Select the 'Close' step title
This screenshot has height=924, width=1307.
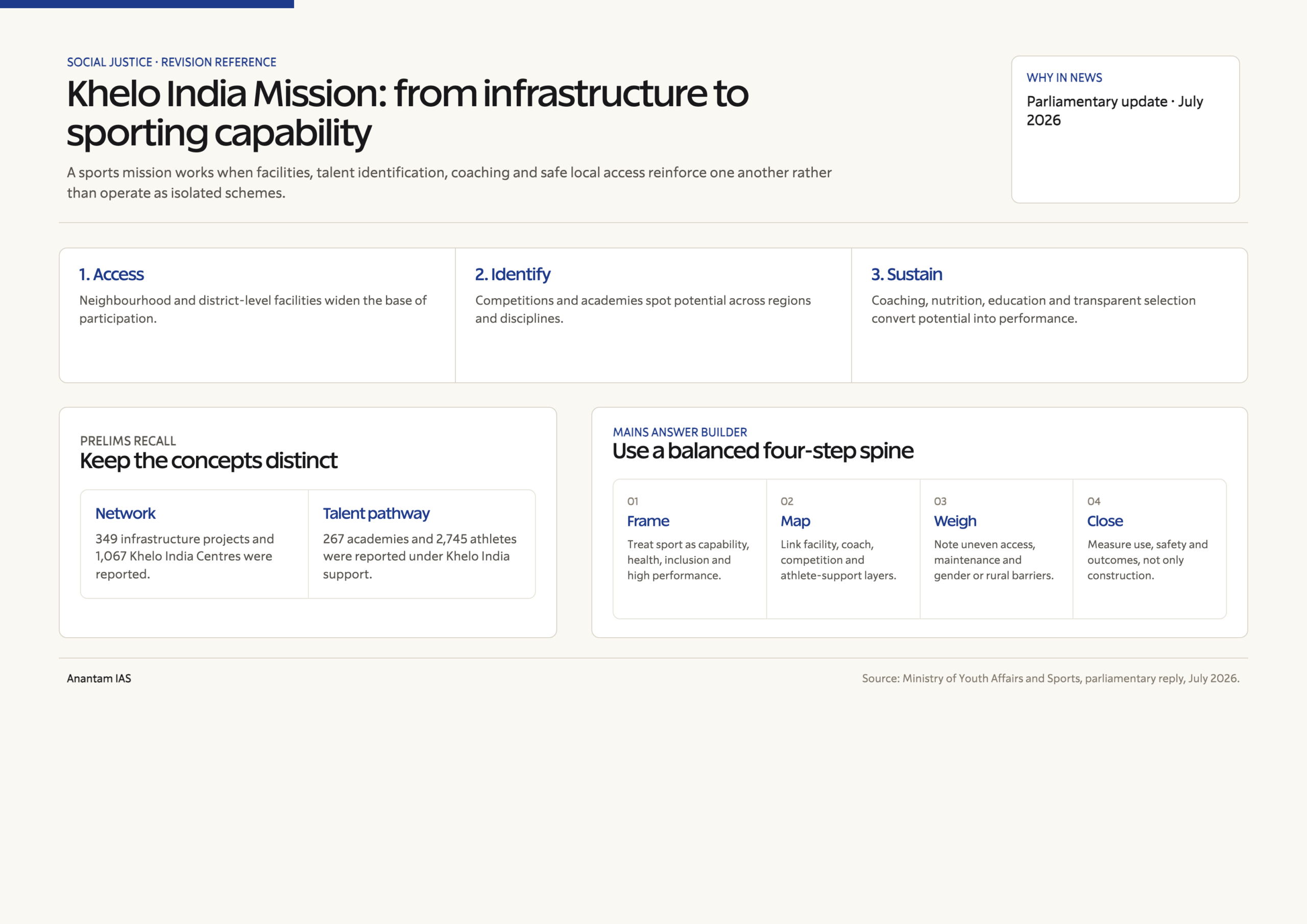[x=1104, y=521]
